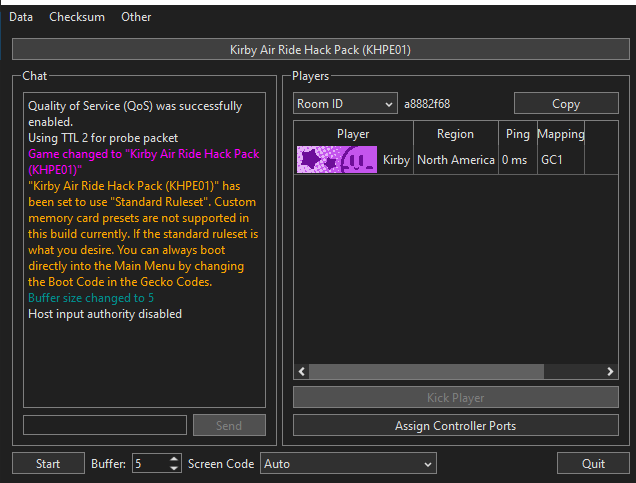Click the players list right scroll arrow
This screenshot has width=636, height=483.
pos(610,371)
